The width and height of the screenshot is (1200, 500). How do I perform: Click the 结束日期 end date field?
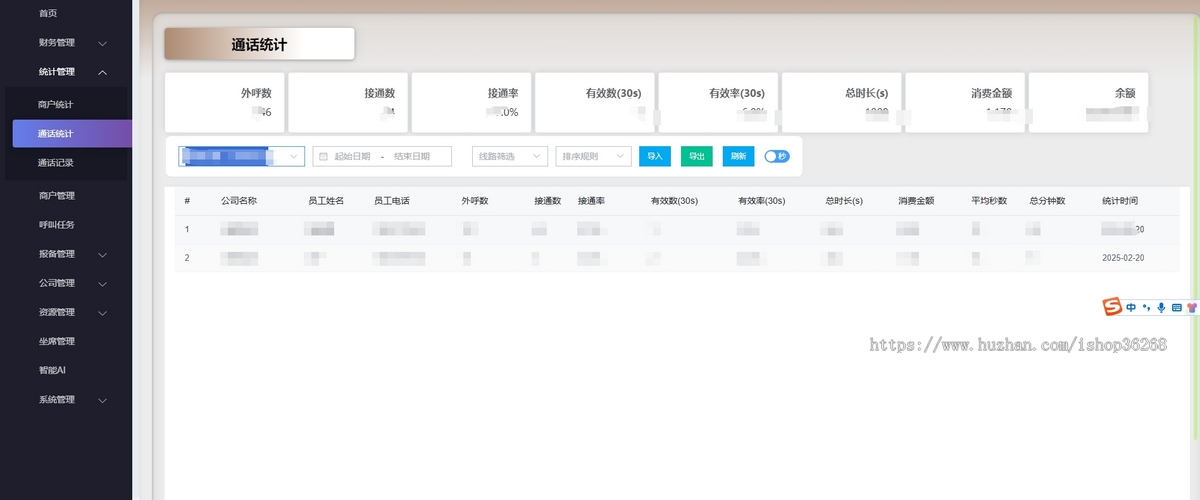pyautogui.click(x=412, y=156)
